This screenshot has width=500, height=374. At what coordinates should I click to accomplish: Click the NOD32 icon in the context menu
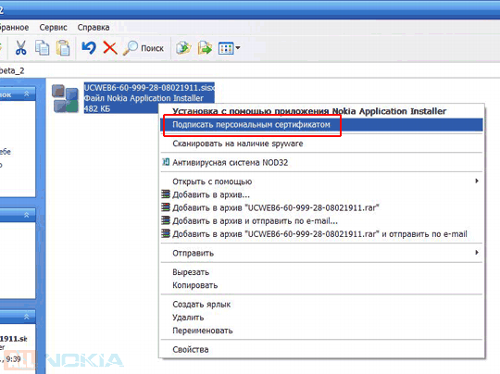(165, 162)
